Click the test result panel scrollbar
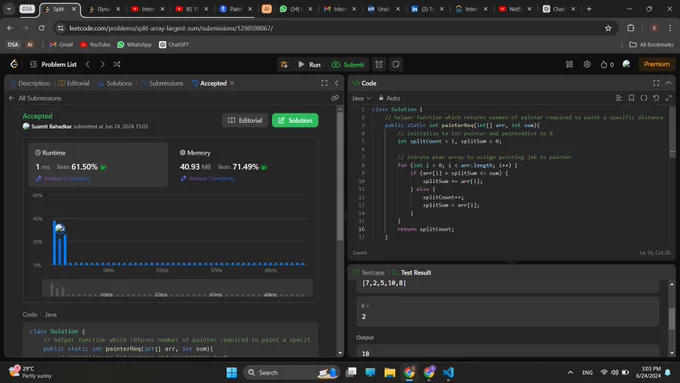 pos(672,319)
